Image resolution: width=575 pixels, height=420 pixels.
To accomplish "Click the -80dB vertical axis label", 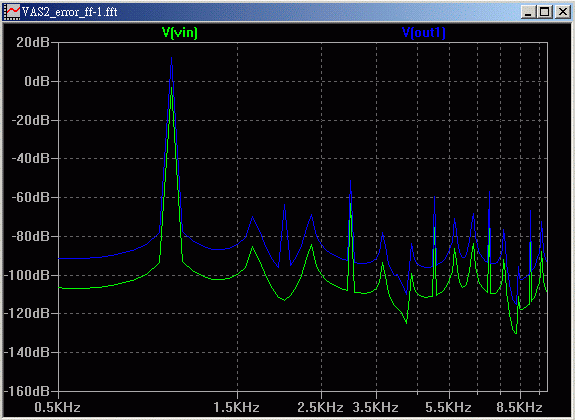I will click(x=30, y=236).
